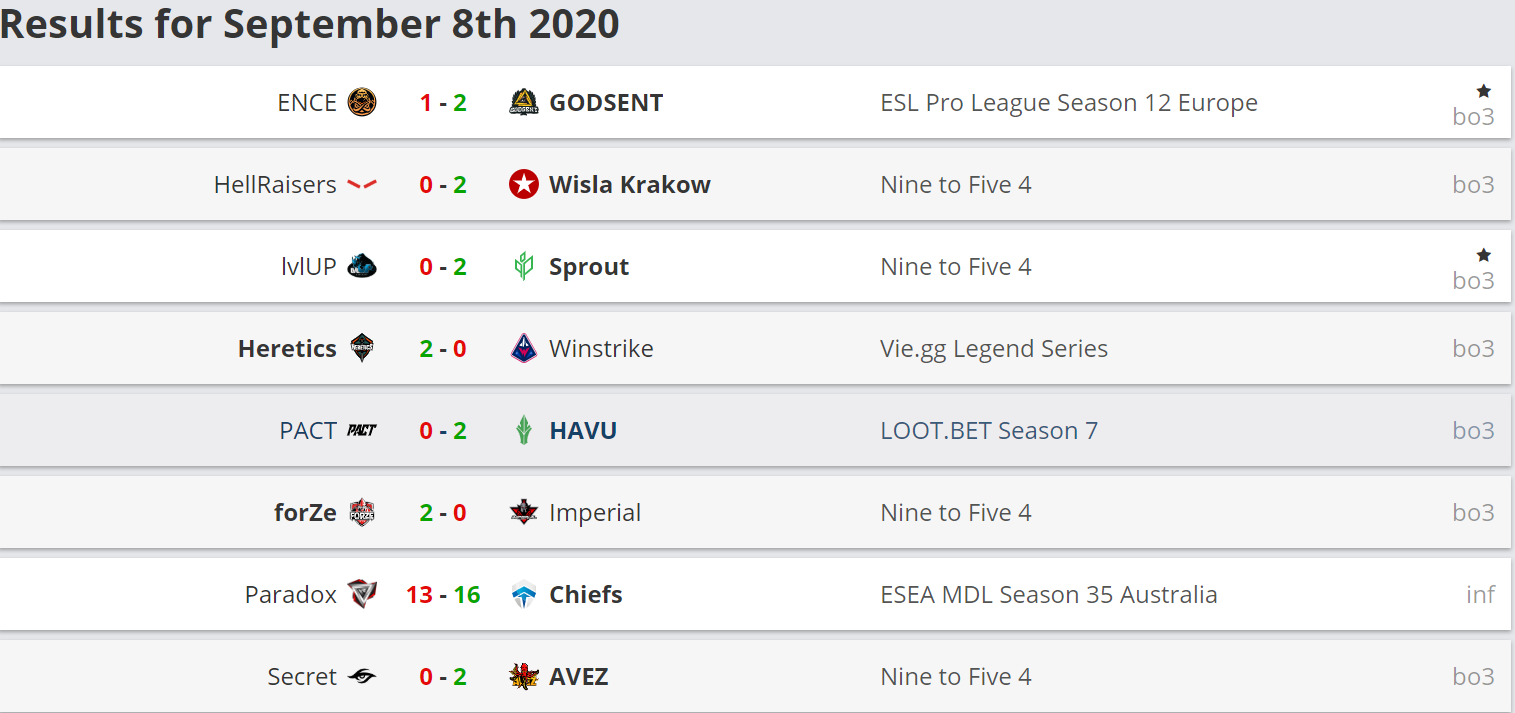Click the Chiefs team logo
Viewport: 1515px width, 713px height.
(x=524, y=595)
